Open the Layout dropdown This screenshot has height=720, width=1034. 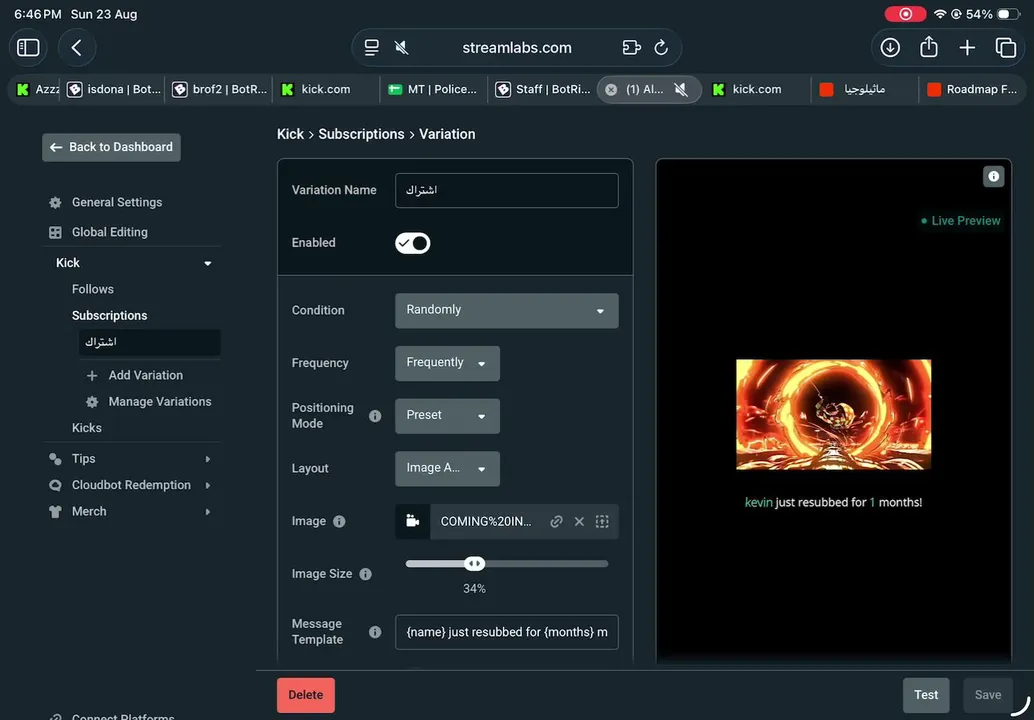447,469
